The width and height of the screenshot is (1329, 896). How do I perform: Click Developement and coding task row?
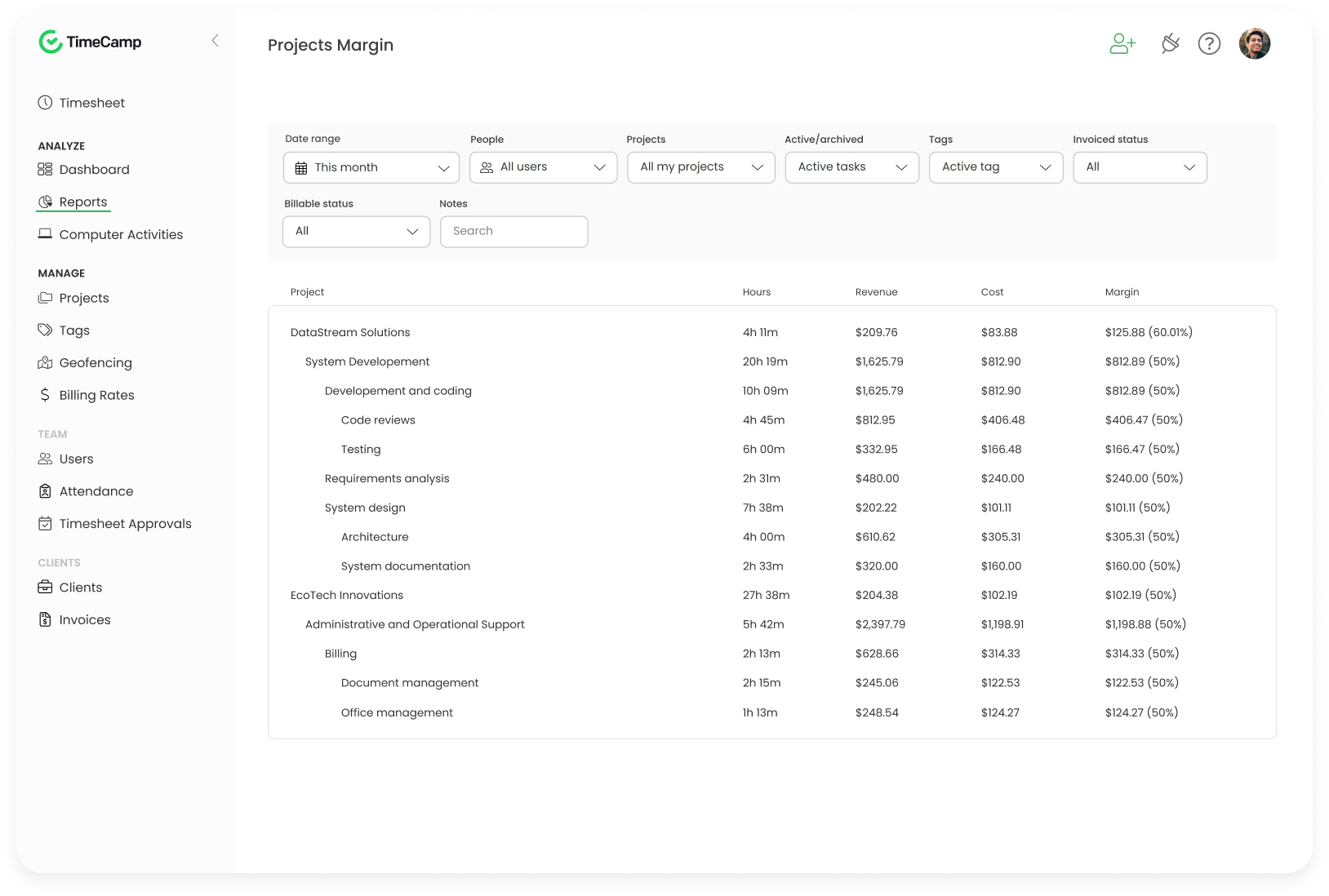[x=771, y=391]
